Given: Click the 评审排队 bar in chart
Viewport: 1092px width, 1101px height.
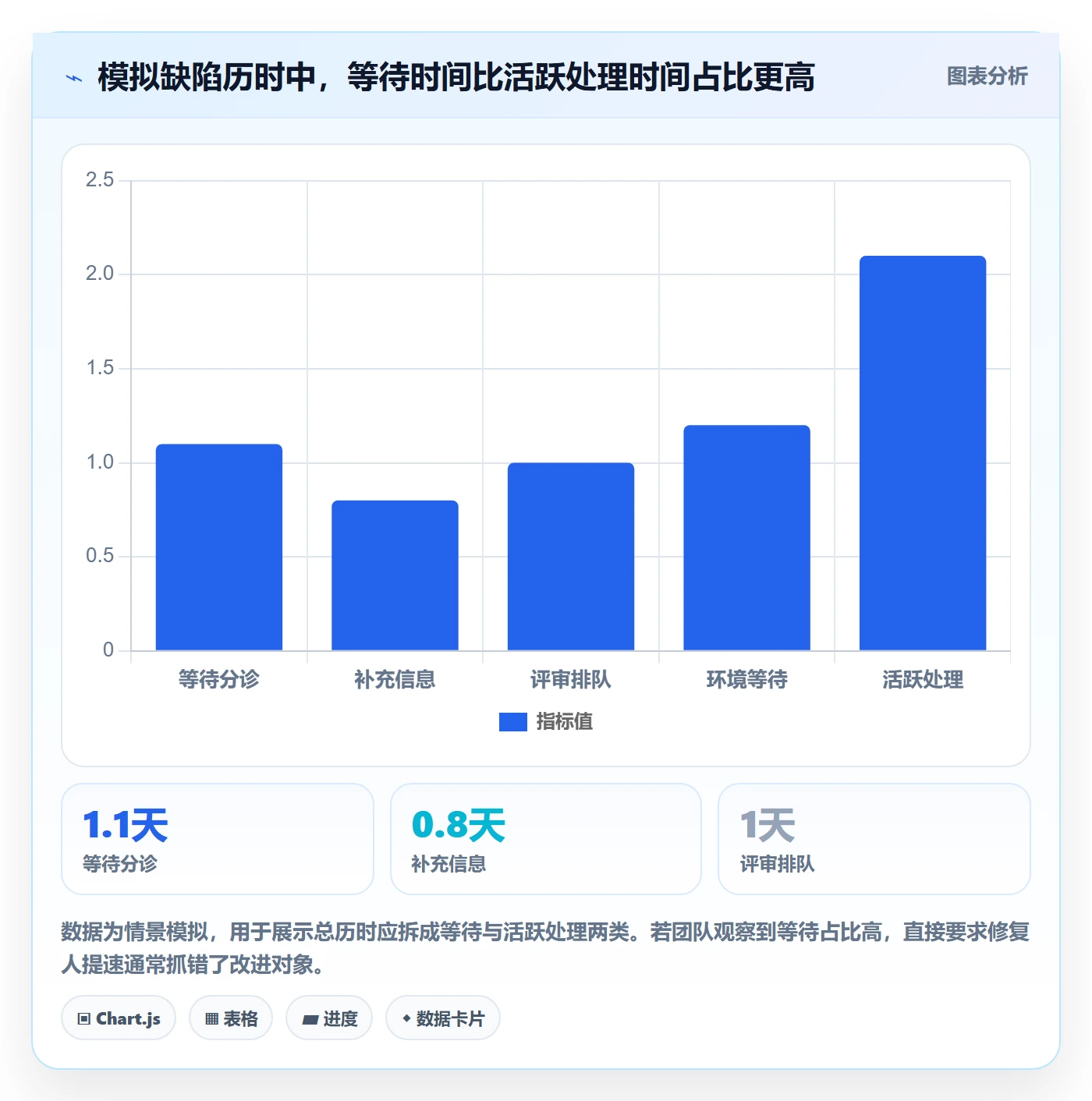Looking at the screenshot, I should pyautogui.click(x=571, y=557).
